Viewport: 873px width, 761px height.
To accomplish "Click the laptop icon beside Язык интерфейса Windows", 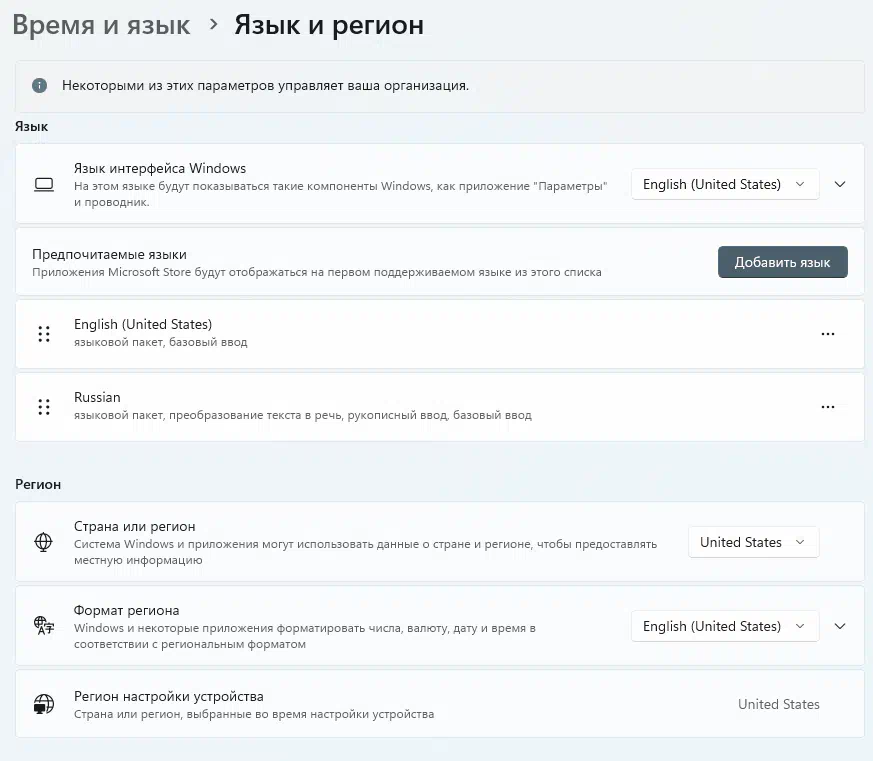I will coord(43,184).
